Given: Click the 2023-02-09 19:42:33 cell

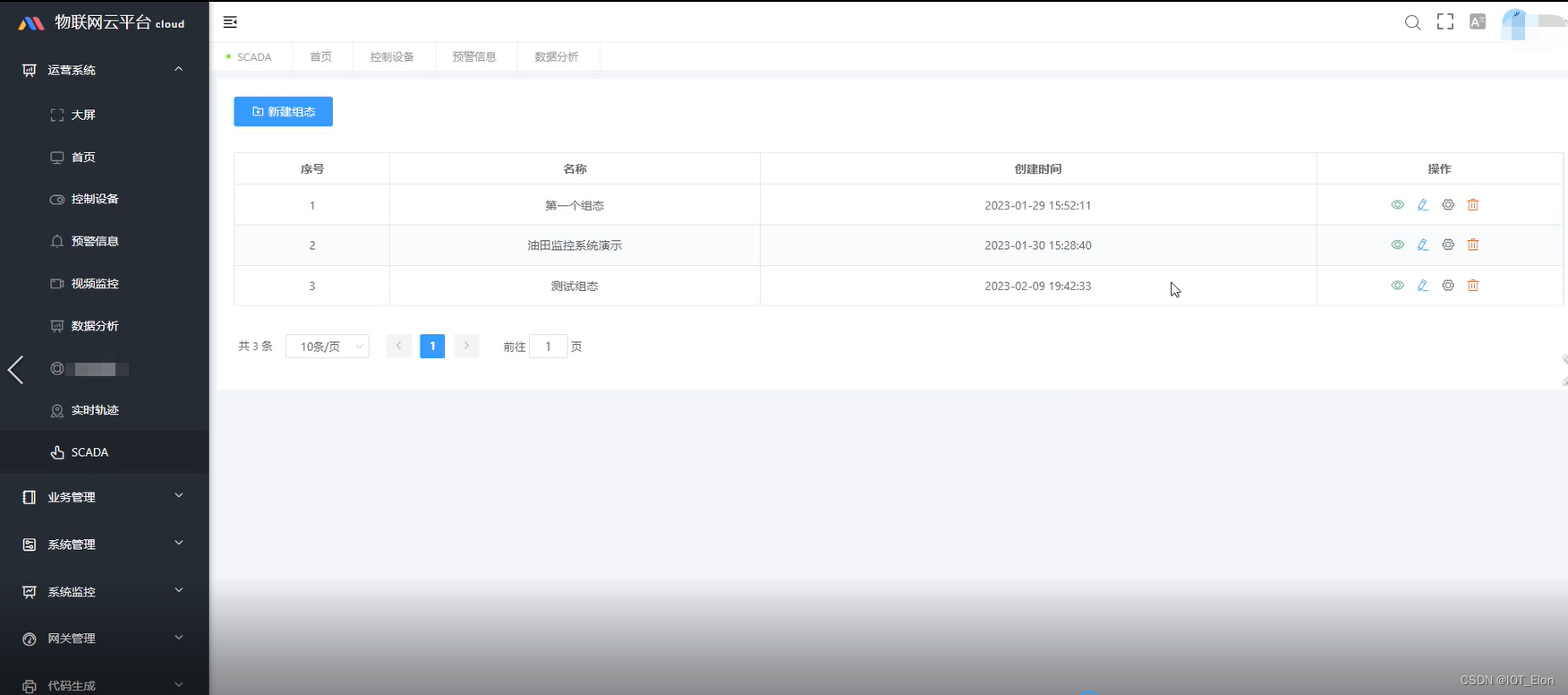Looking at the screenshot, I should coord(1038,286).
